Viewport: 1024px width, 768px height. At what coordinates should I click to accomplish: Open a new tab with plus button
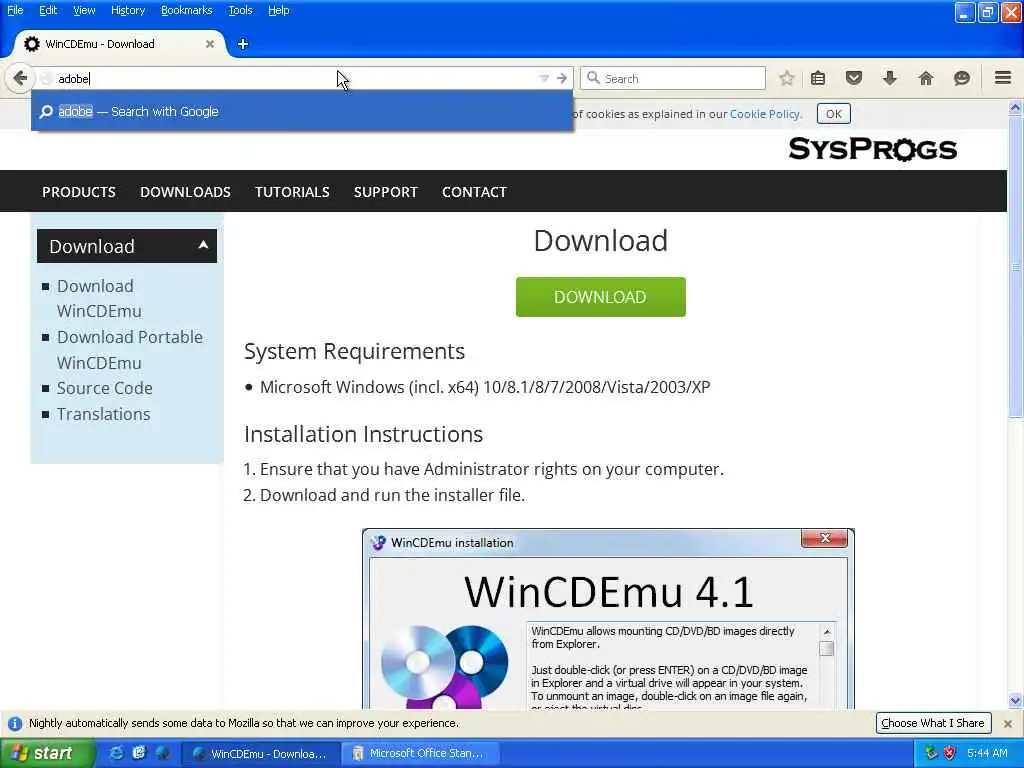click(x=243, y=44)
